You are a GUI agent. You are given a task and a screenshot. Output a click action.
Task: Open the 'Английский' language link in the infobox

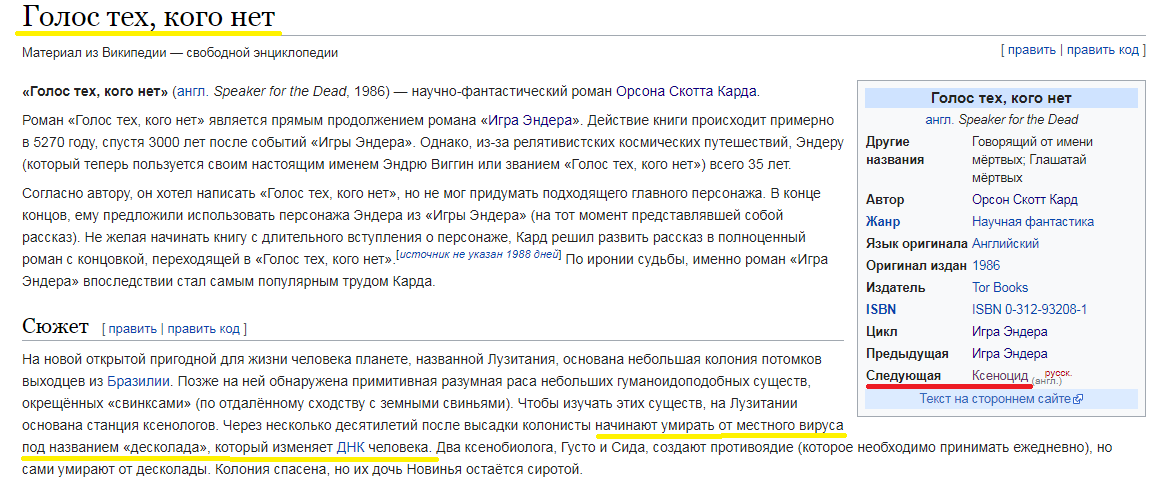[x=1005, y=243]
